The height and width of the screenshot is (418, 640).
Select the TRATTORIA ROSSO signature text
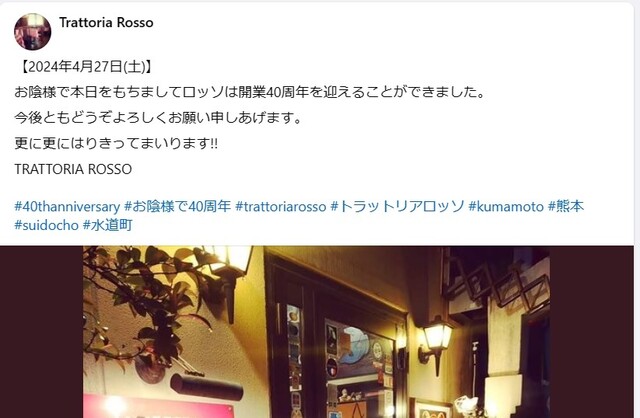(x=73, y=169)
